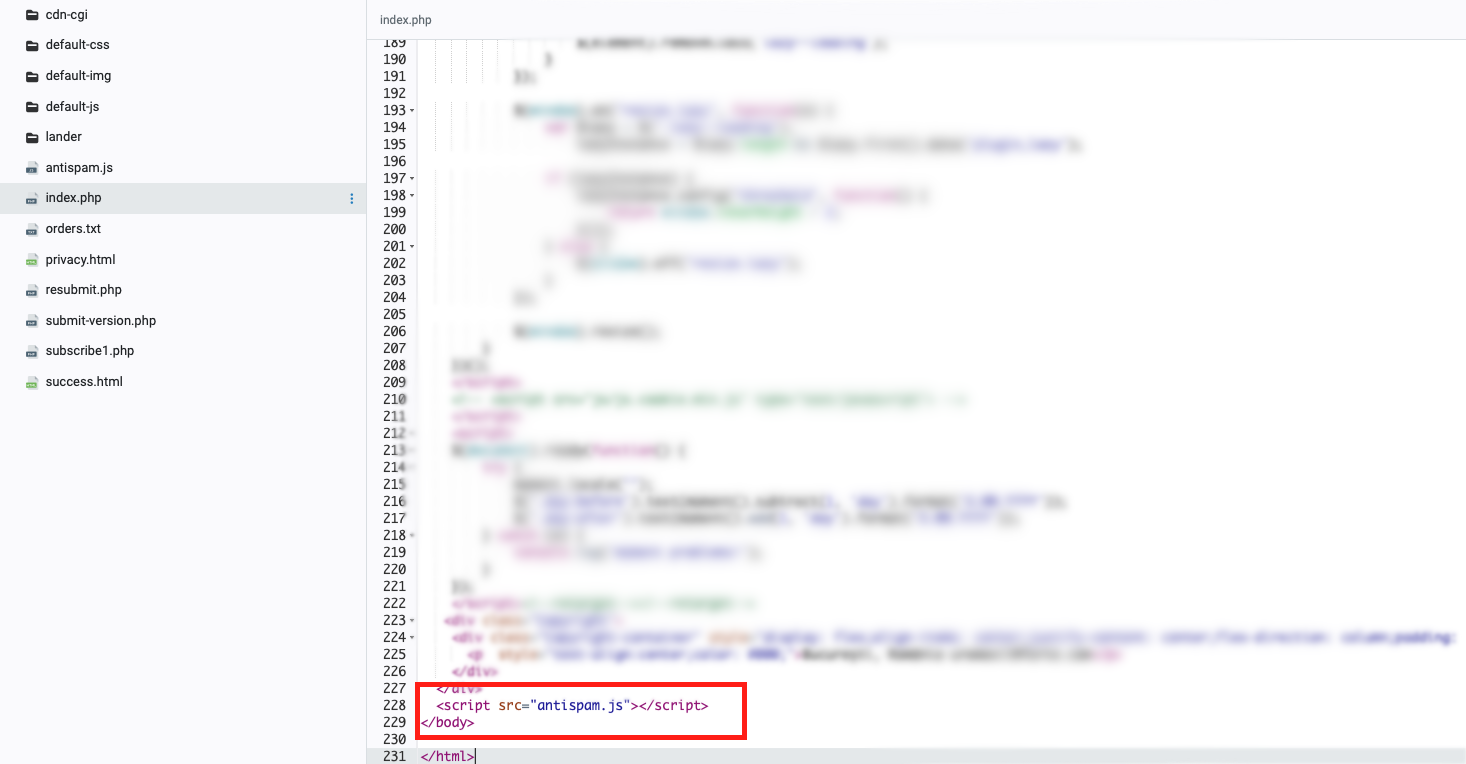Screen dimensions: 1466x764
Task: Click the default-css folder icon
Action: point(31,45)
